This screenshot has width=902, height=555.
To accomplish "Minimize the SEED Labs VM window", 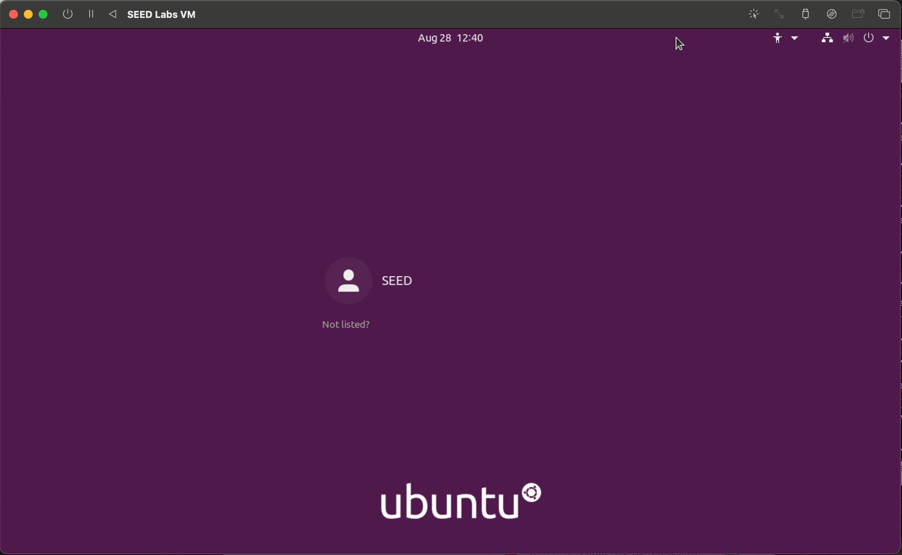I will click(28, 14).
